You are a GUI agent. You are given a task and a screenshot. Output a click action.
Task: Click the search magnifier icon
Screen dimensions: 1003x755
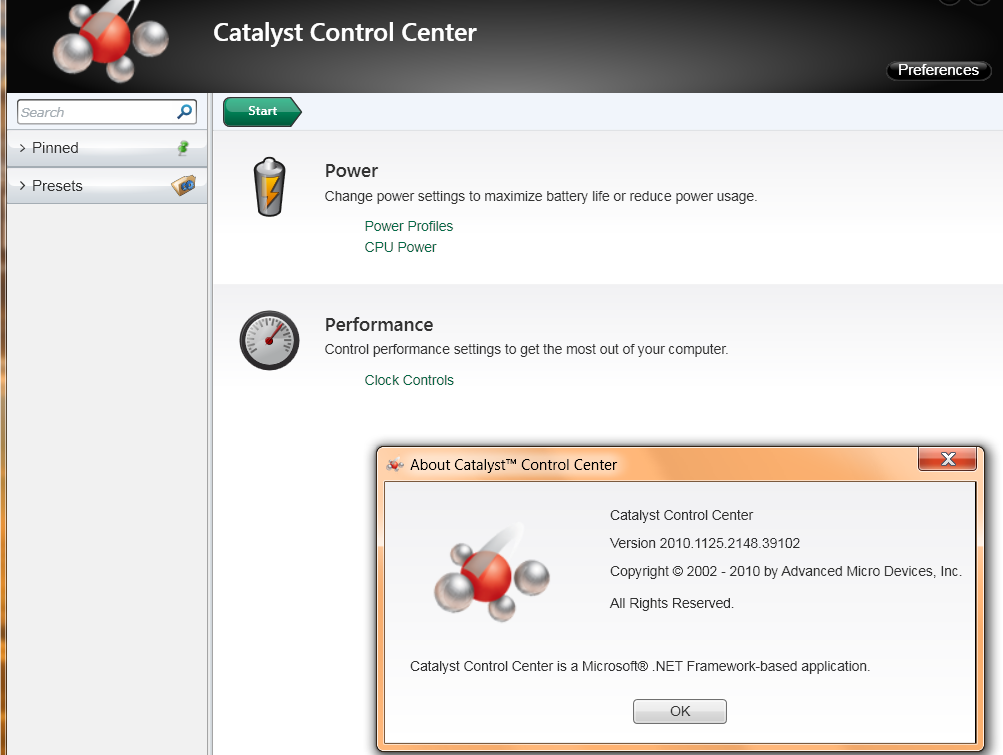[184, 112]
